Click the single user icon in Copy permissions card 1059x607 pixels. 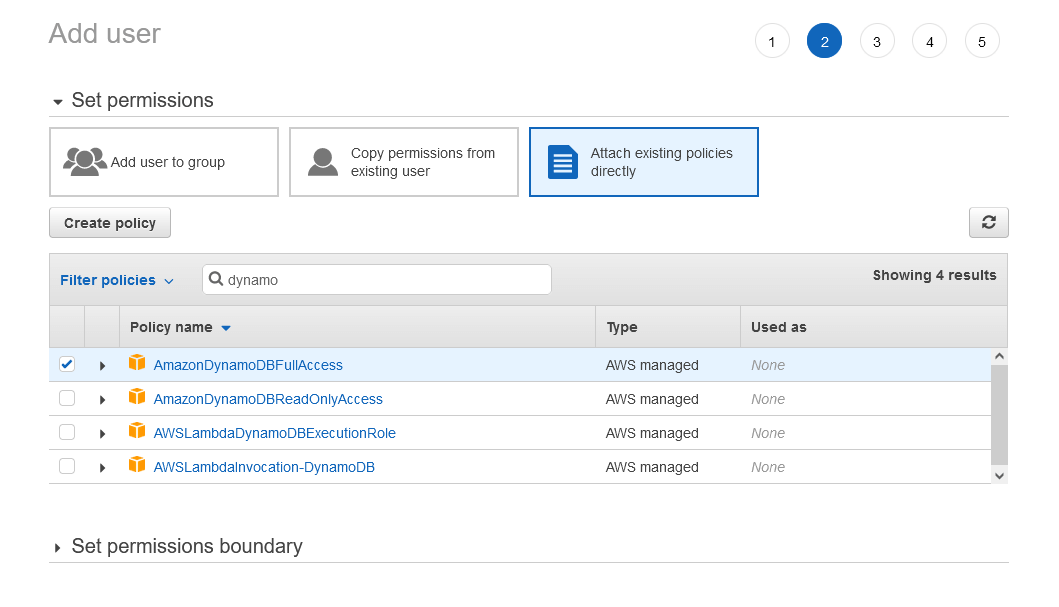(323, 162)
